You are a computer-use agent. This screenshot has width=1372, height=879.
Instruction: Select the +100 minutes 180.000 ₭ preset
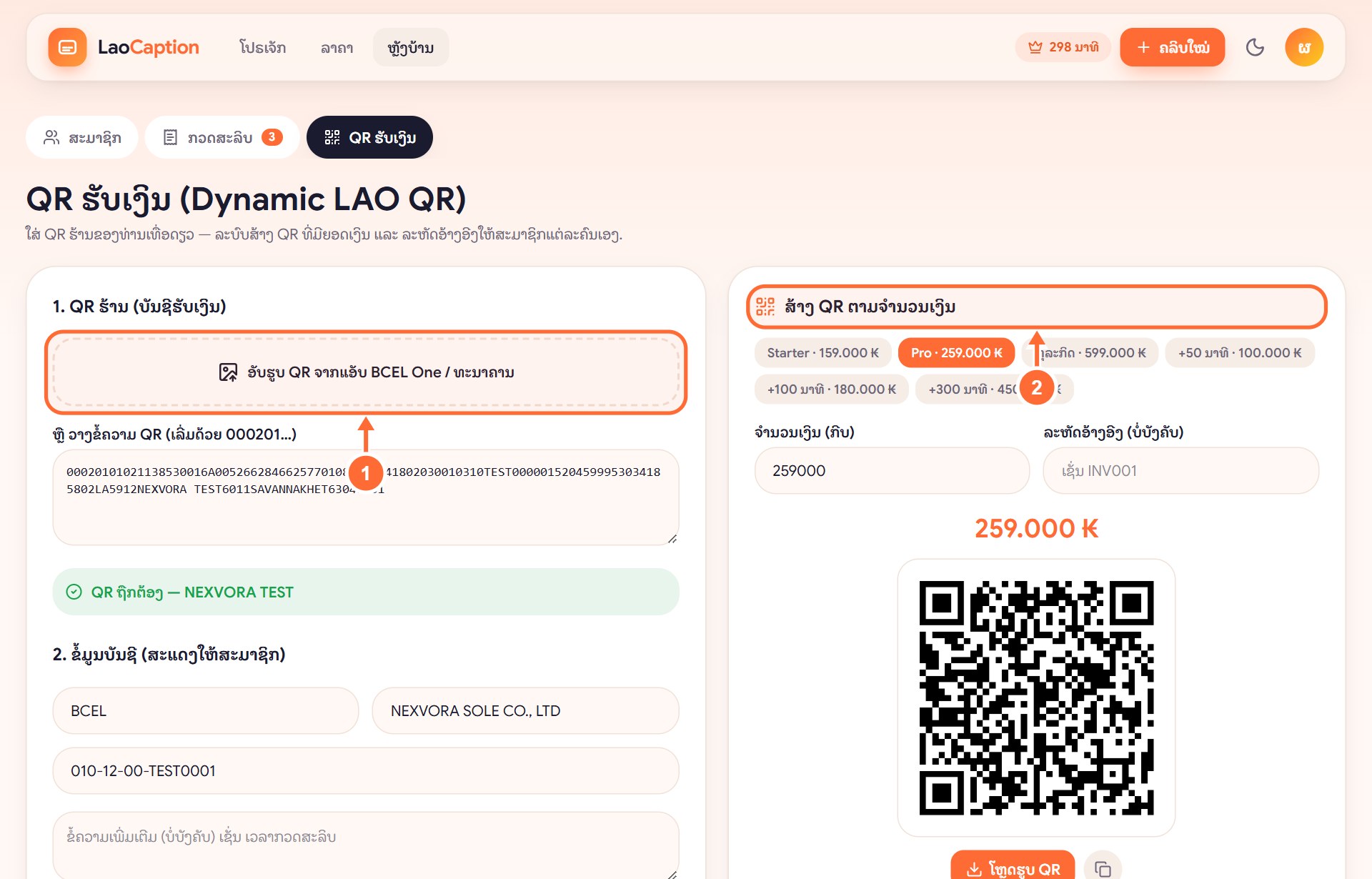click(831, 389)
